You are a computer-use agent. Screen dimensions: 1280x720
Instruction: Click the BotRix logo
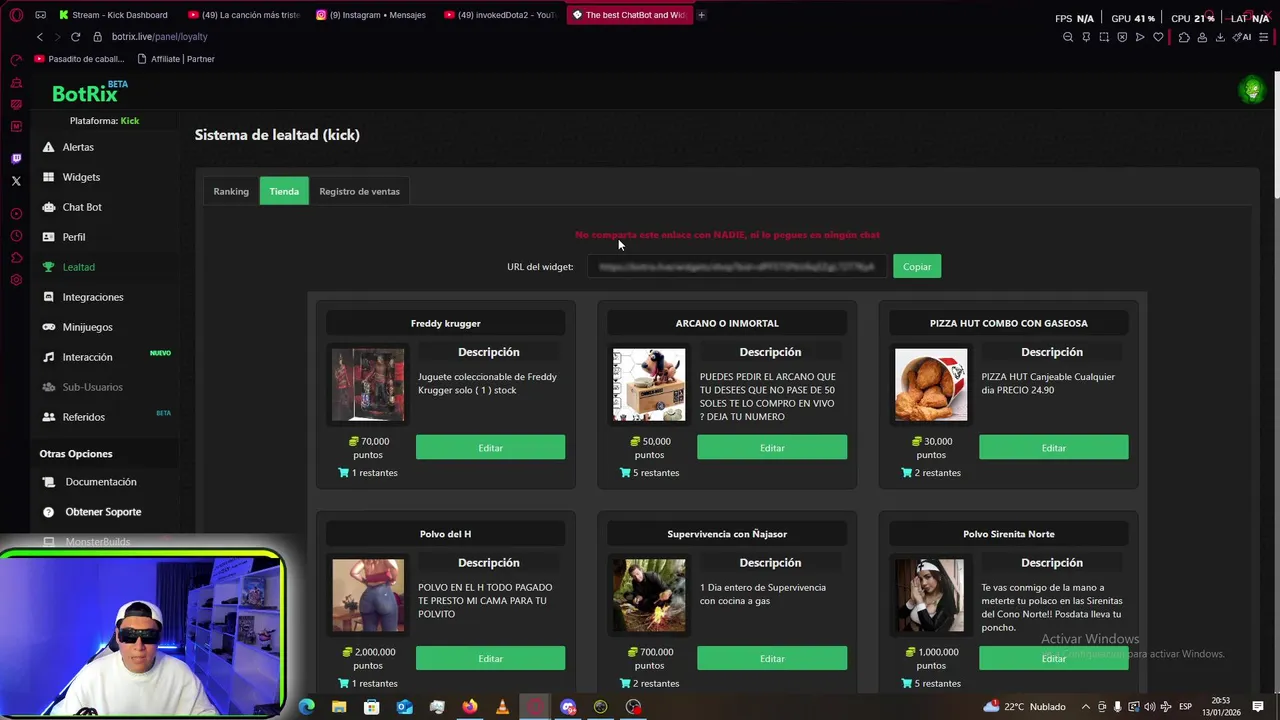[x=88, y=92]
